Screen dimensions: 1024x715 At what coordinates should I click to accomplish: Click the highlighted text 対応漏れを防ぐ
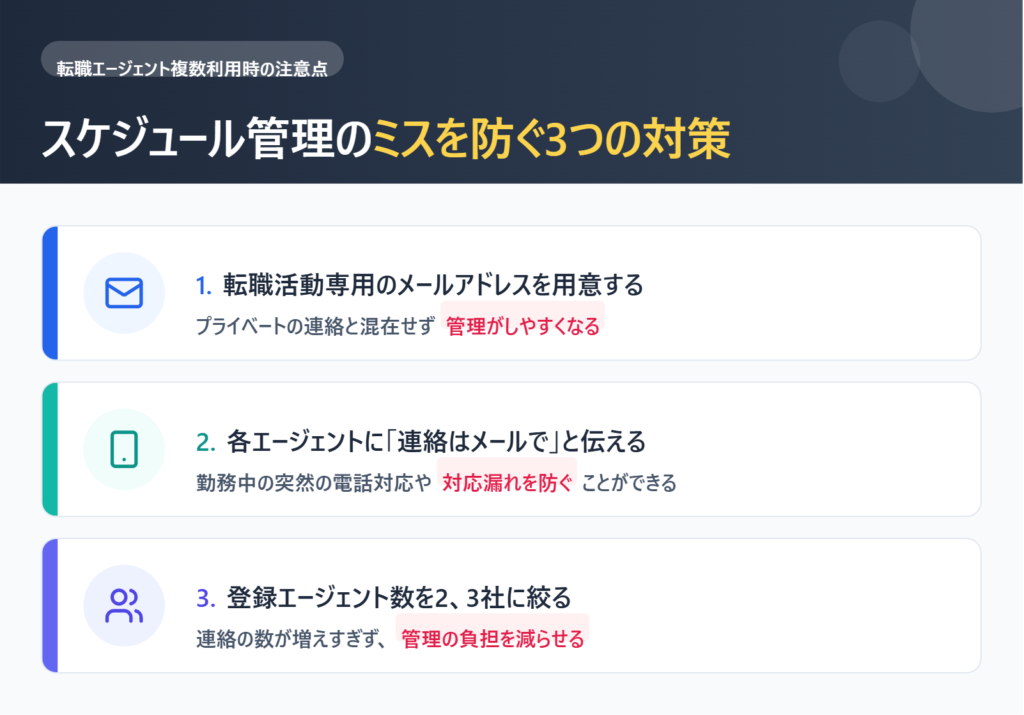tap(508, 483)
